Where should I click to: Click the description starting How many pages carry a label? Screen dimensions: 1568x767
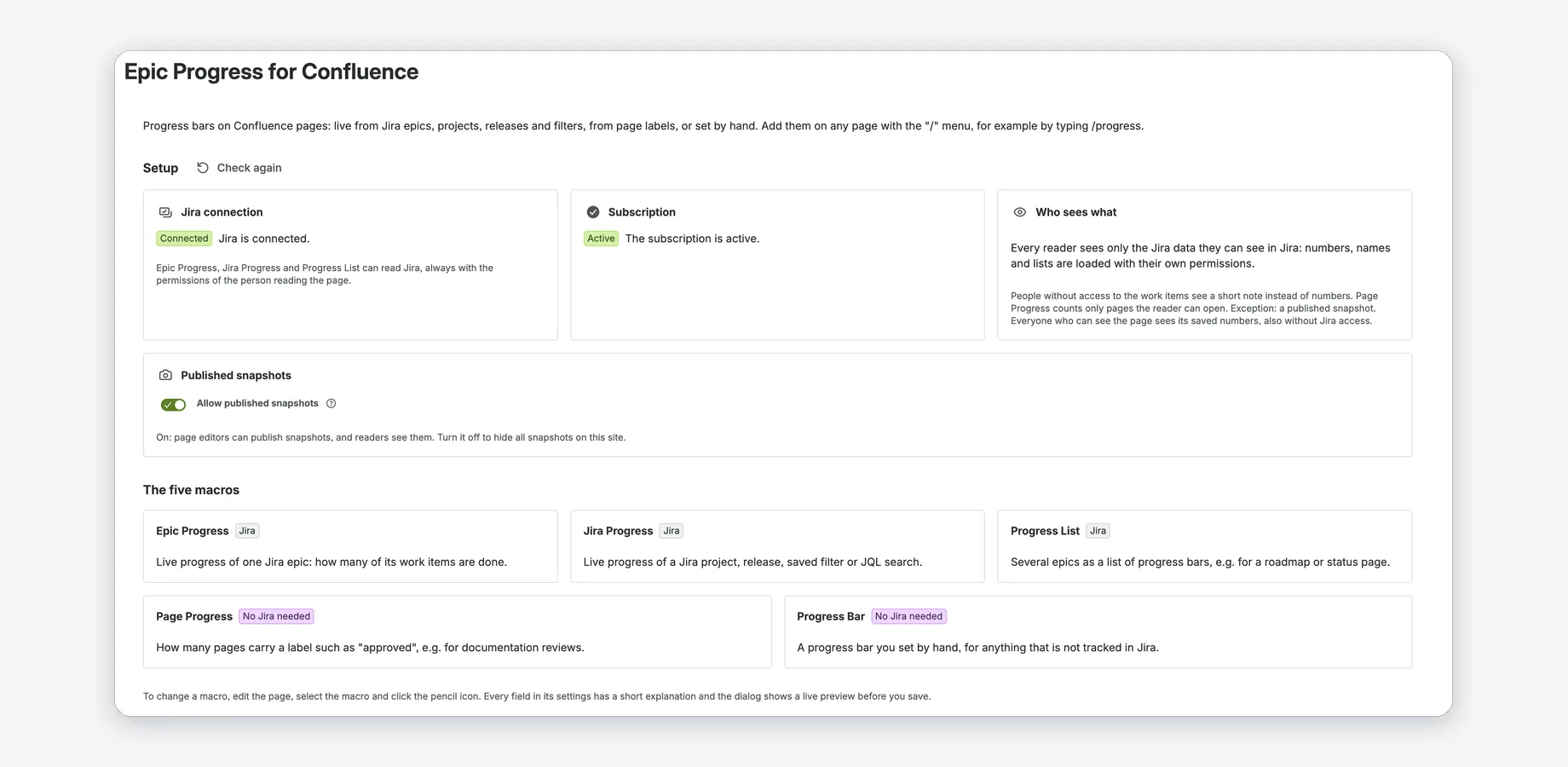click(x=370, y=648)
